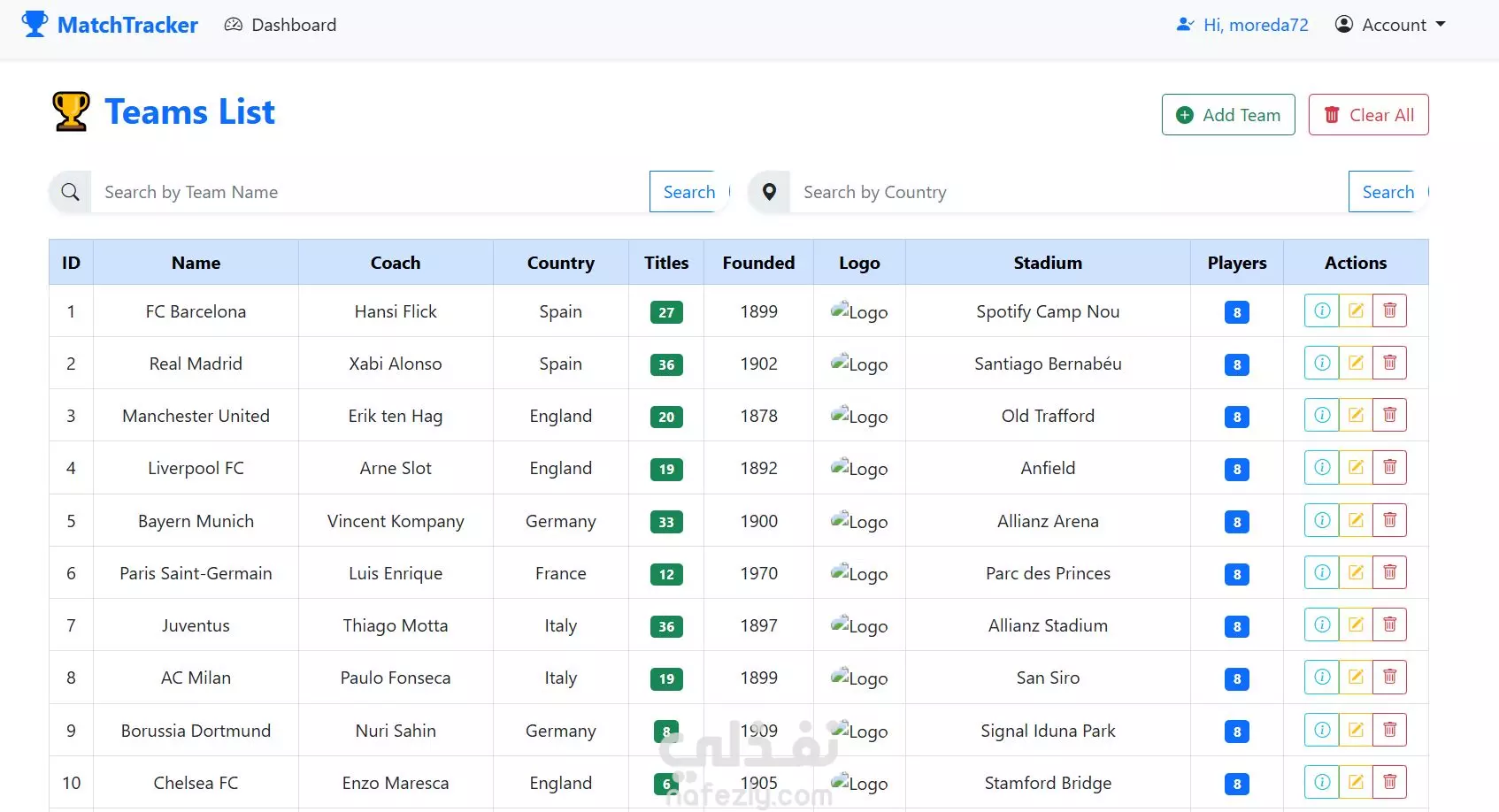Delete the Real Madrid team
1499x812 pixels.
click(x=1390, y=363)
